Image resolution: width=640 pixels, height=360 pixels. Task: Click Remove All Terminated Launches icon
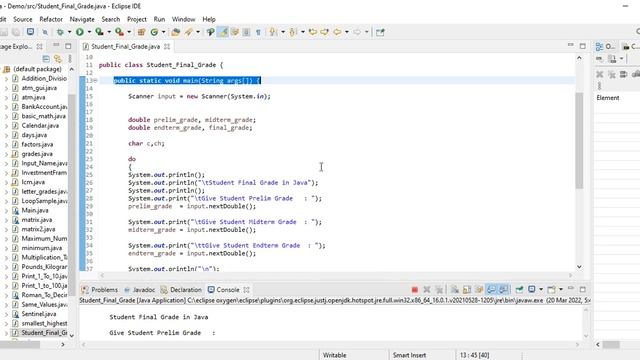click(439, 289)
